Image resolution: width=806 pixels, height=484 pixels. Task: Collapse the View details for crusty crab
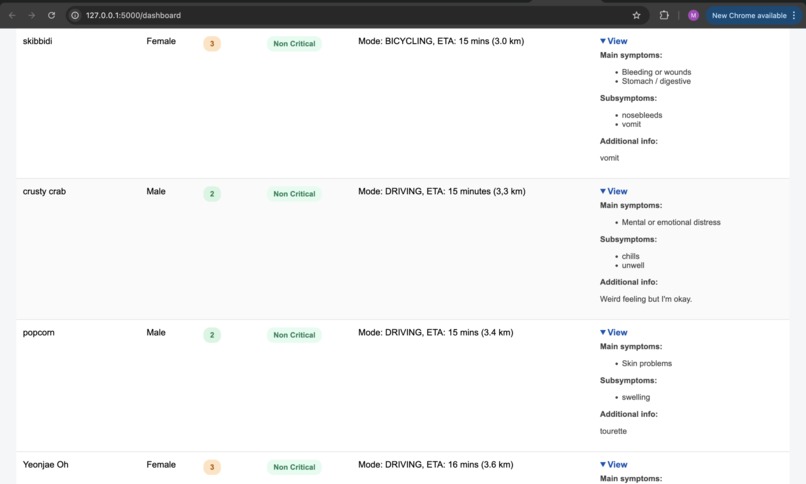click(614, 191)
